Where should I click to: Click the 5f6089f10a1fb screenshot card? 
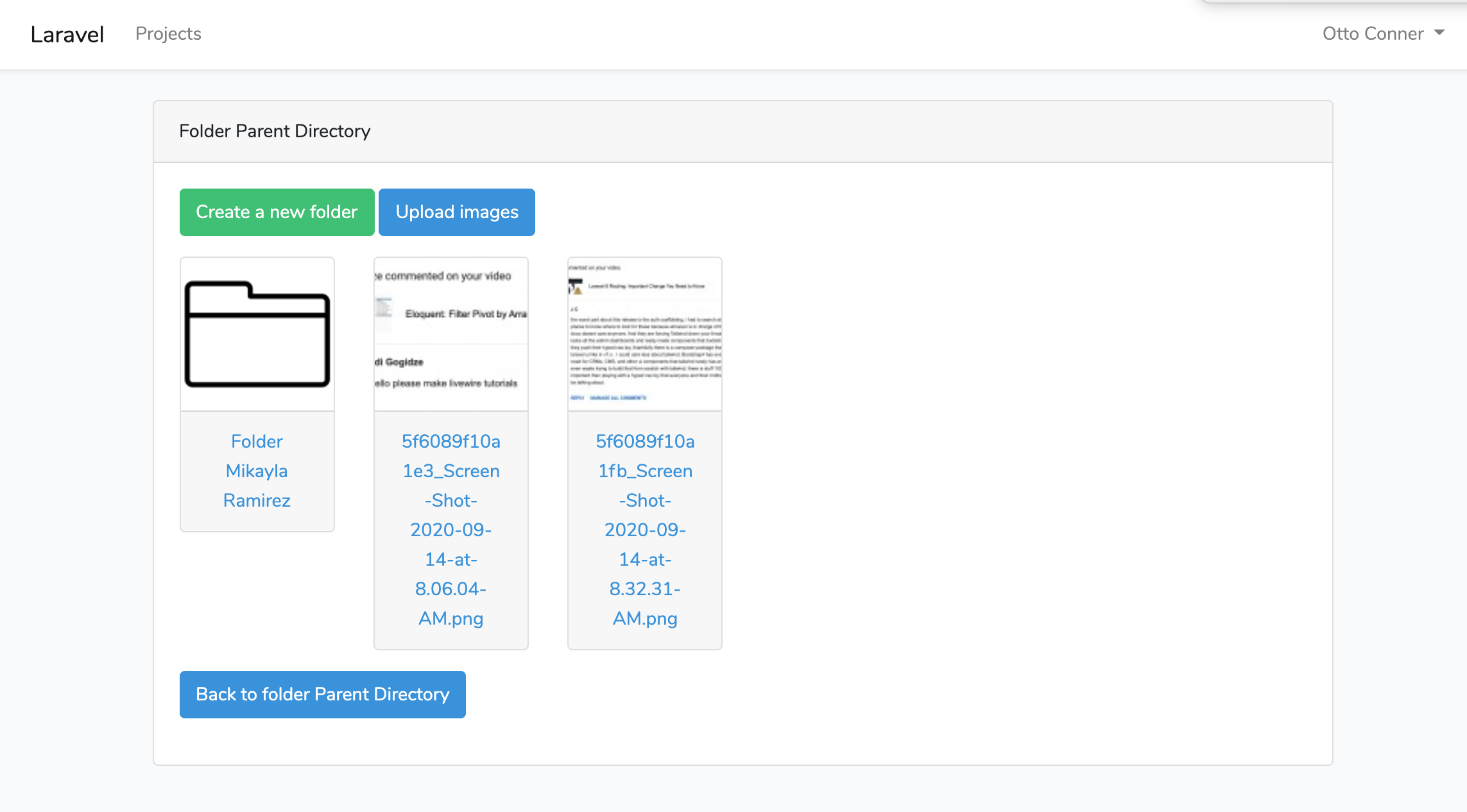(x=644, y=449)
